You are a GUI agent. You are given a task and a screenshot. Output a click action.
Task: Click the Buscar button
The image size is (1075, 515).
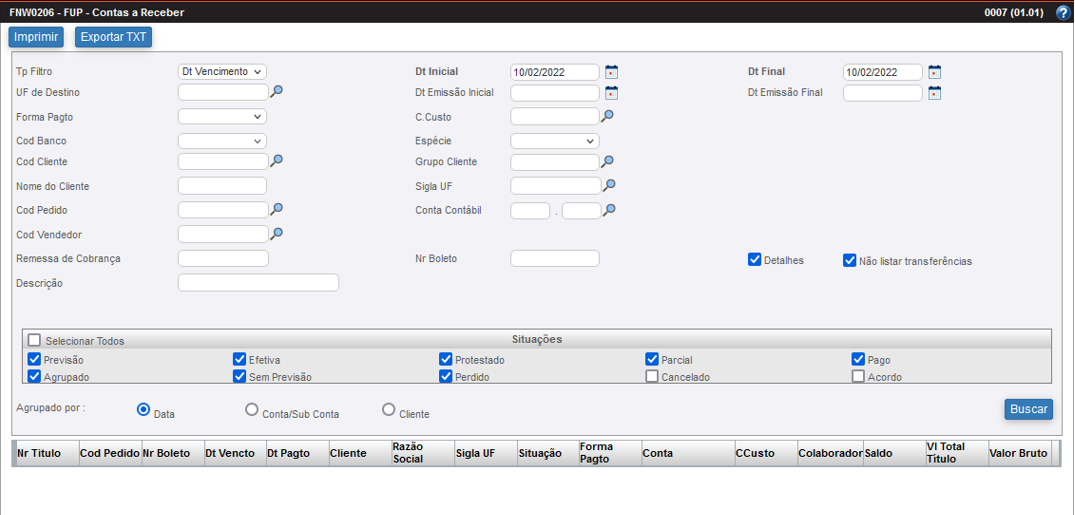(1028, 409)
